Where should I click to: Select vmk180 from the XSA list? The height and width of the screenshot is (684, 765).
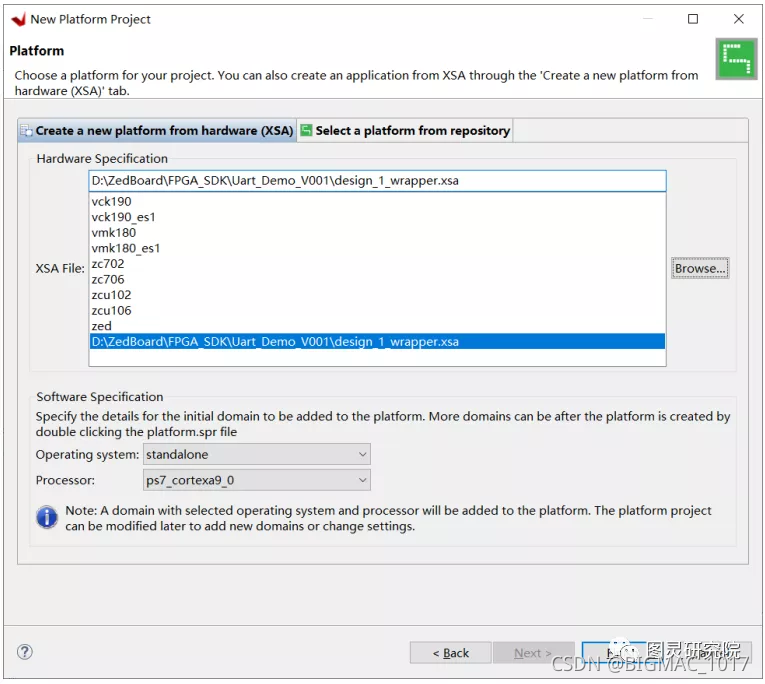(x=377, y=233)
